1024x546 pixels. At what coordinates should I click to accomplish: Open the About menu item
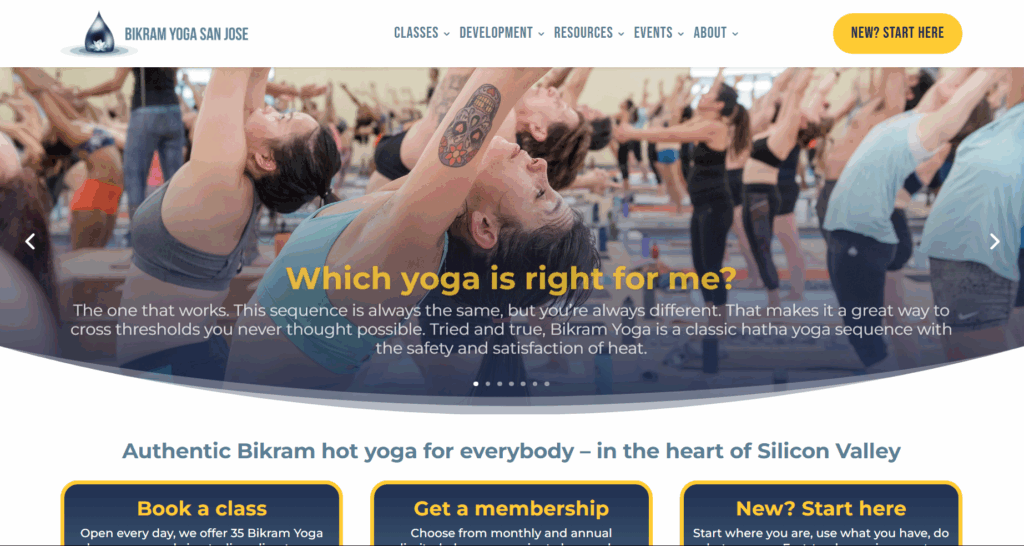pos(716,33)
